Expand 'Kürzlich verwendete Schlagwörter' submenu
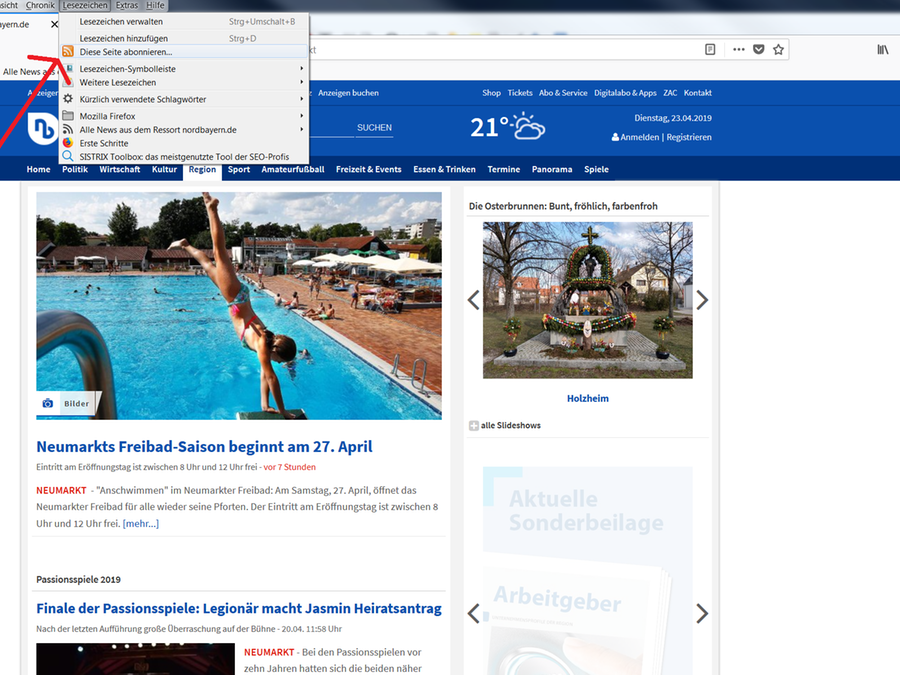Viewport: 900px width, 675px height. 143,99
